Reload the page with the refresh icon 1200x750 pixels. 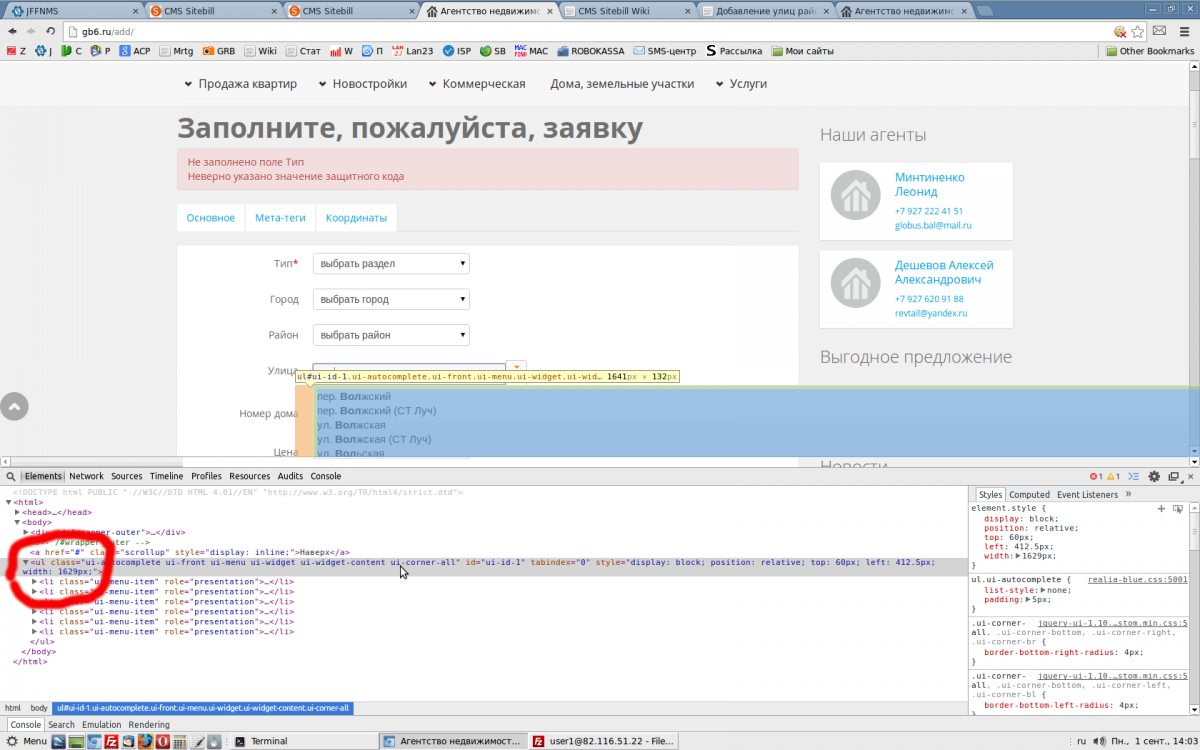[x=51, y=31]
